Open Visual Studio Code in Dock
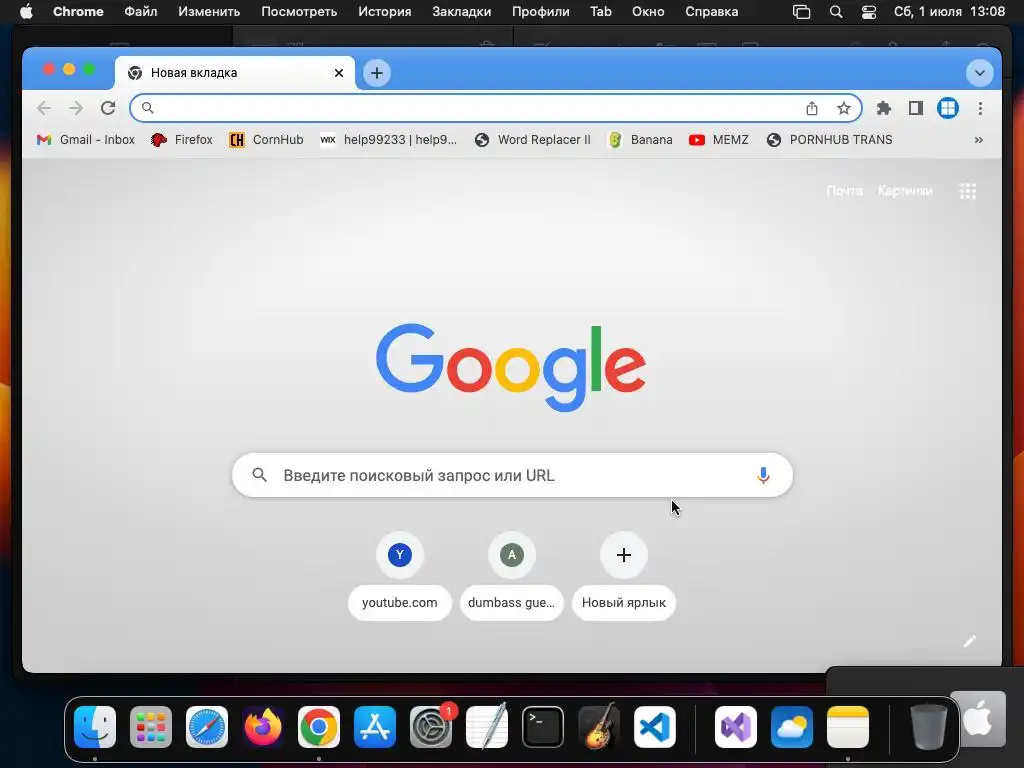1024x768 pixels. coord(655,727)
